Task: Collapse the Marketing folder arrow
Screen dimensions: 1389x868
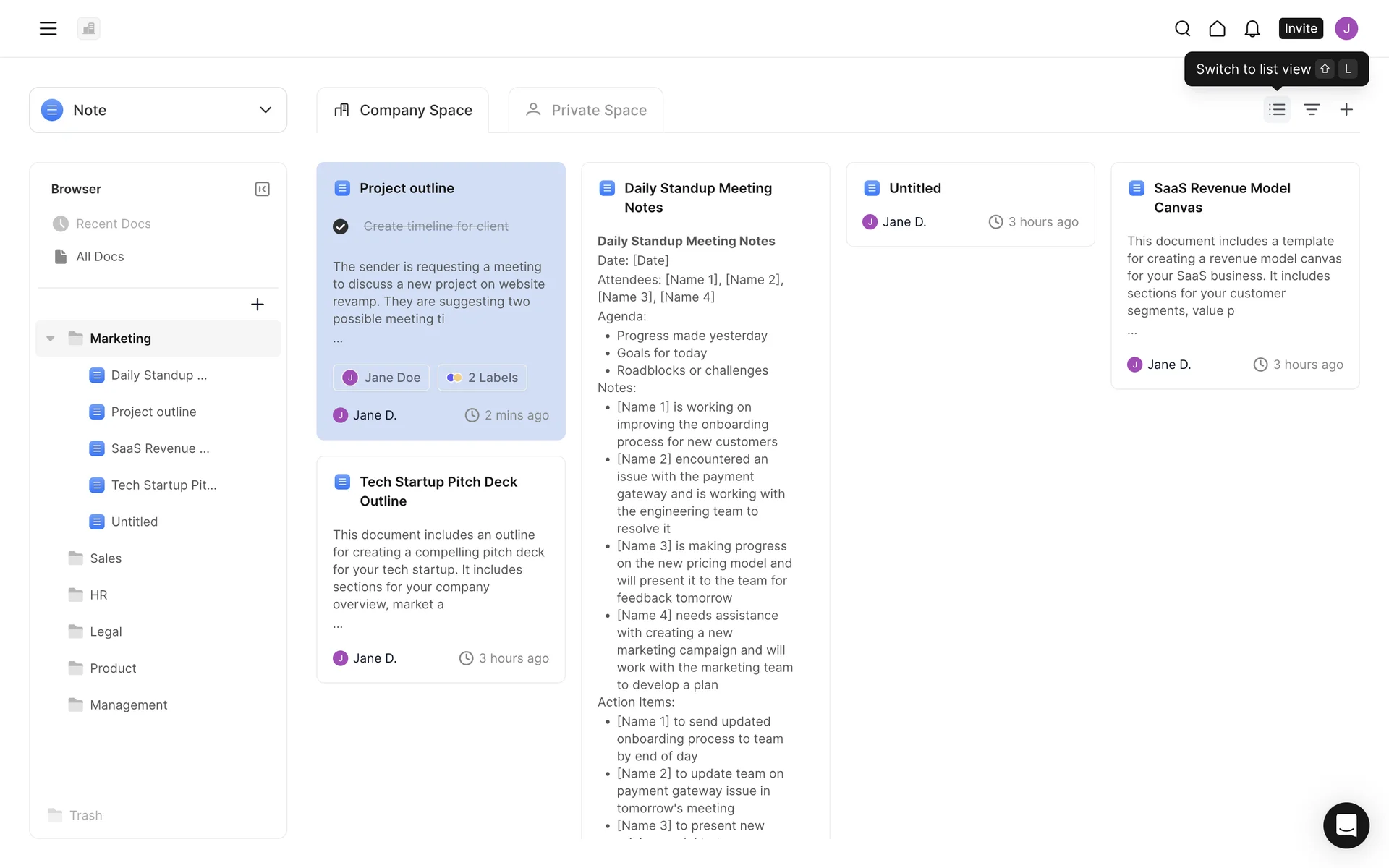Action: (x=51, y=339)
